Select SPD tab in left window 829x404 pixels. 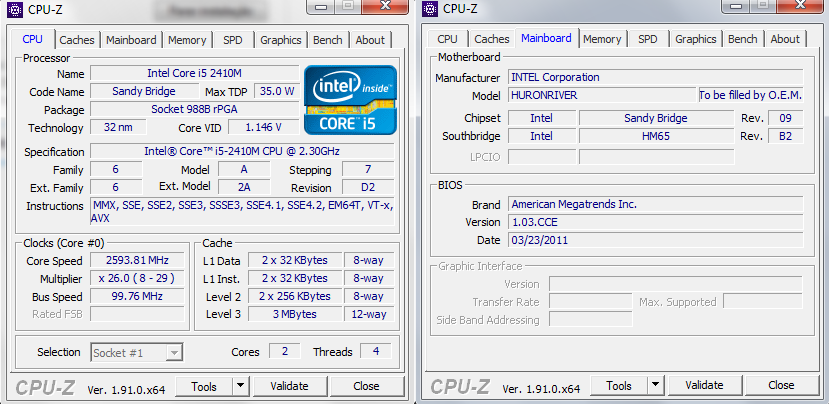pyautogui.click(x=233, y=40)
